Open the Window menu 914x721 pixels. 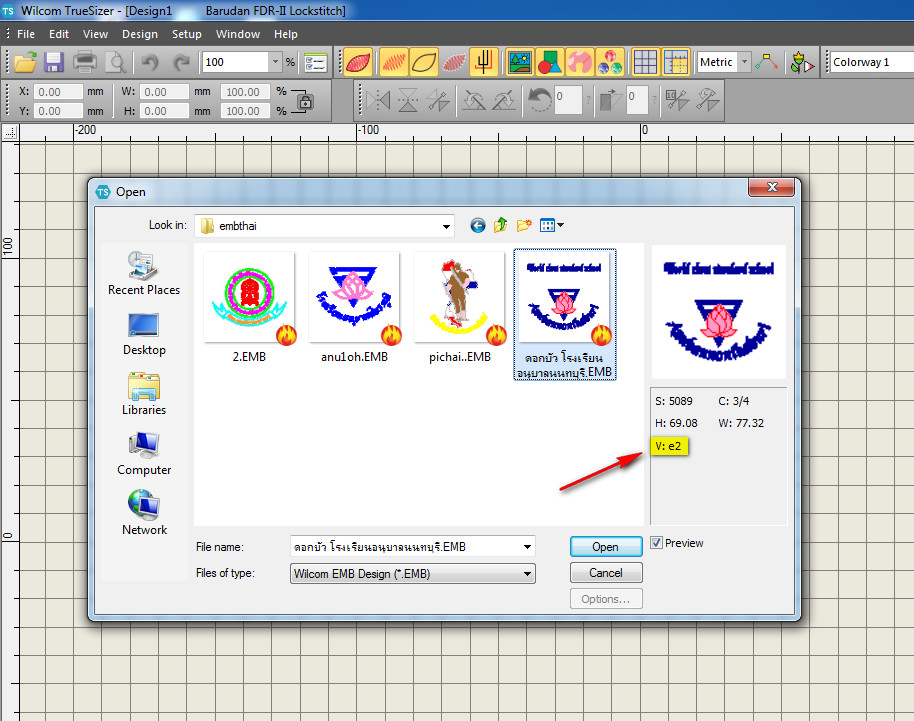coord(238,34)
